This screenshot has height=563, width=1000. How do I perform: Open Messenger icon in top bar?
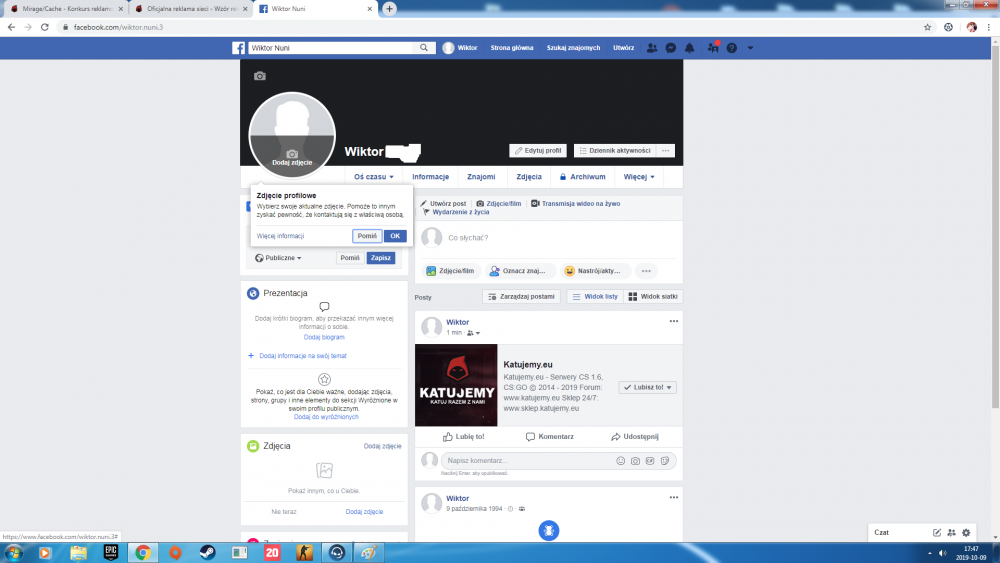671,48
